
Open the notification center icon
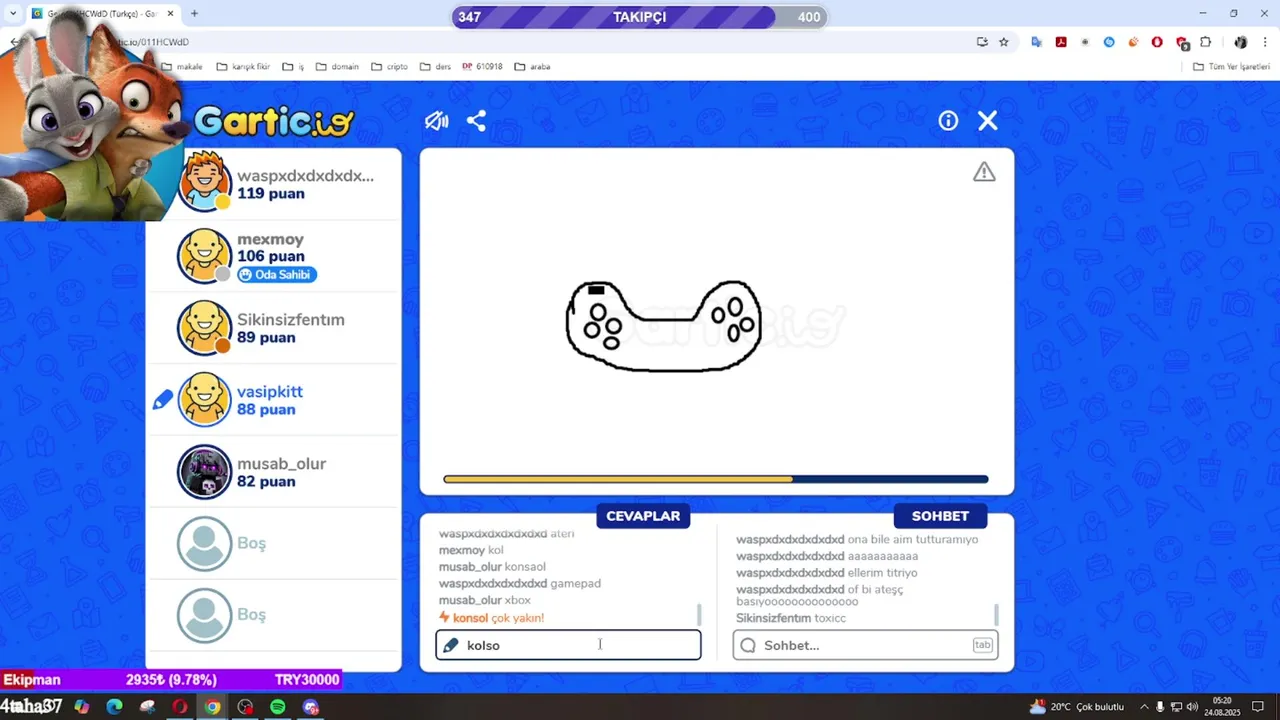point(1258,707)
